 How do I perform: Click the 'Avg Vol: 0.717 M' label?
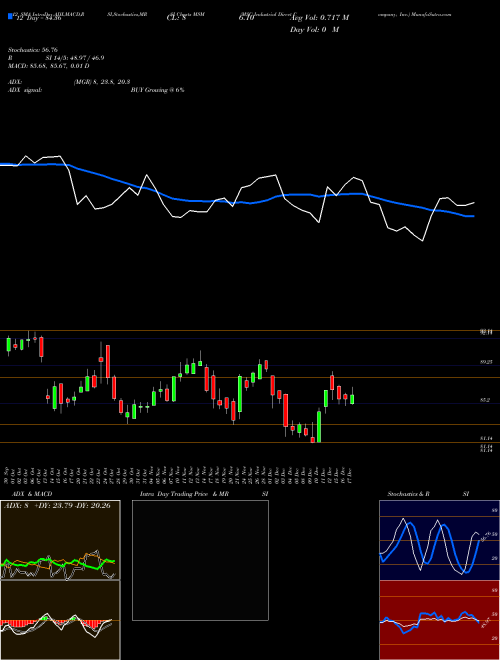(x=319, y=18)
